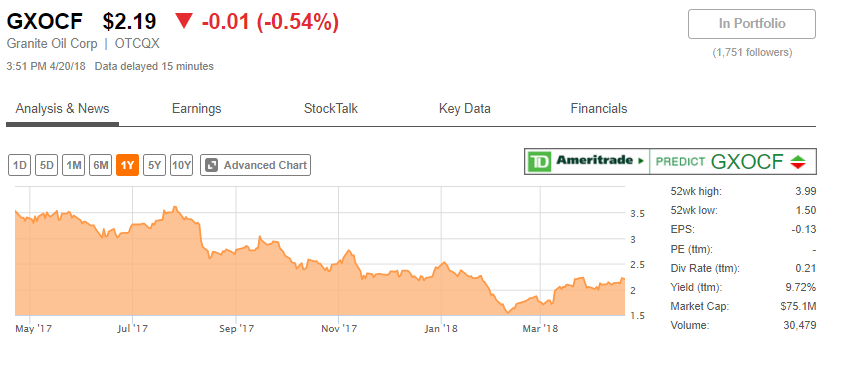The width and height of the screenshot is (843, 365).
Task: Select the 5D chart range
Action: 47,165
